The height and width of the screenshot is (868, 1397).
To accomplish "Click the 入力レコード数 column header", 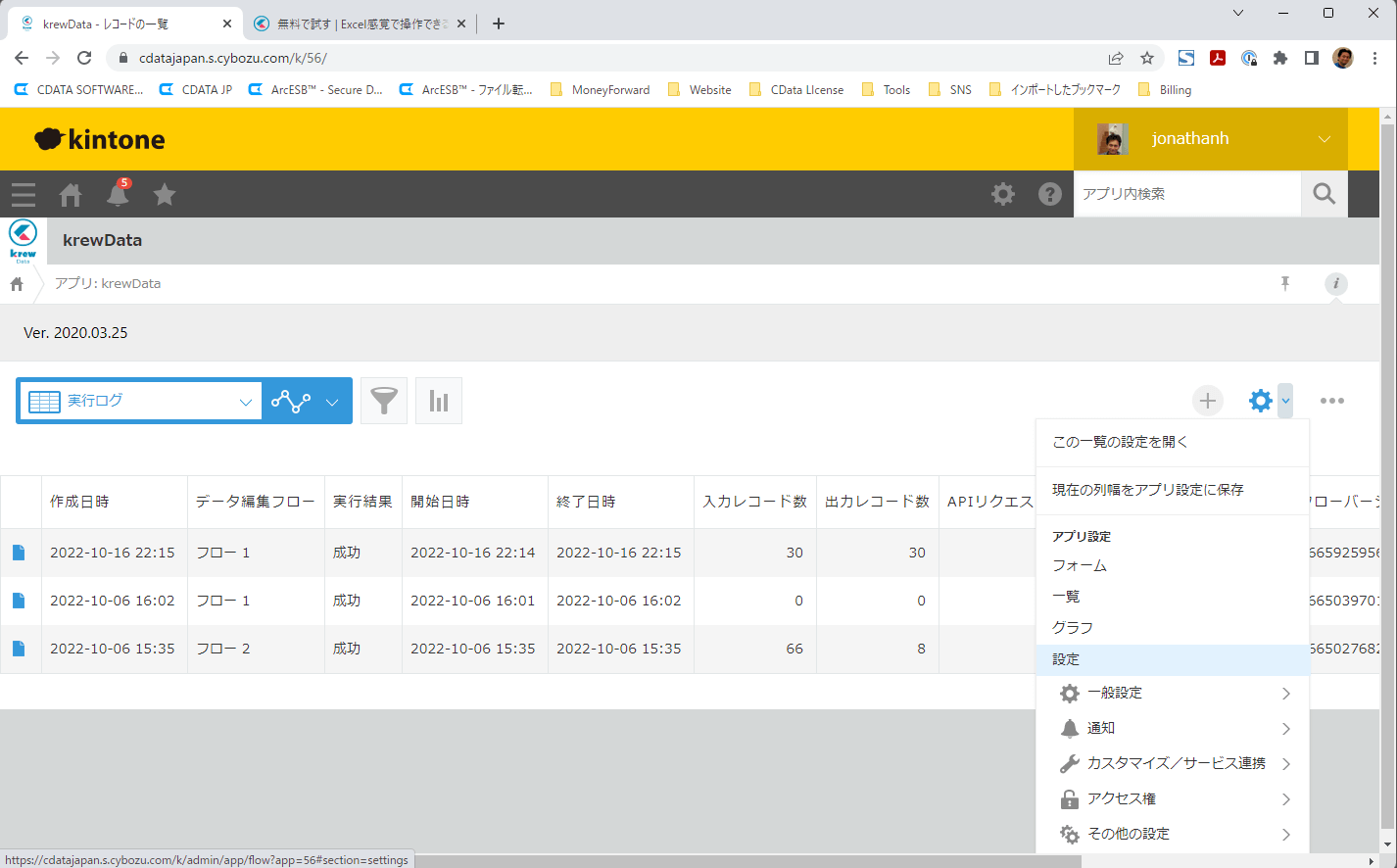I will pyautogui.click(x=755, y=502).
